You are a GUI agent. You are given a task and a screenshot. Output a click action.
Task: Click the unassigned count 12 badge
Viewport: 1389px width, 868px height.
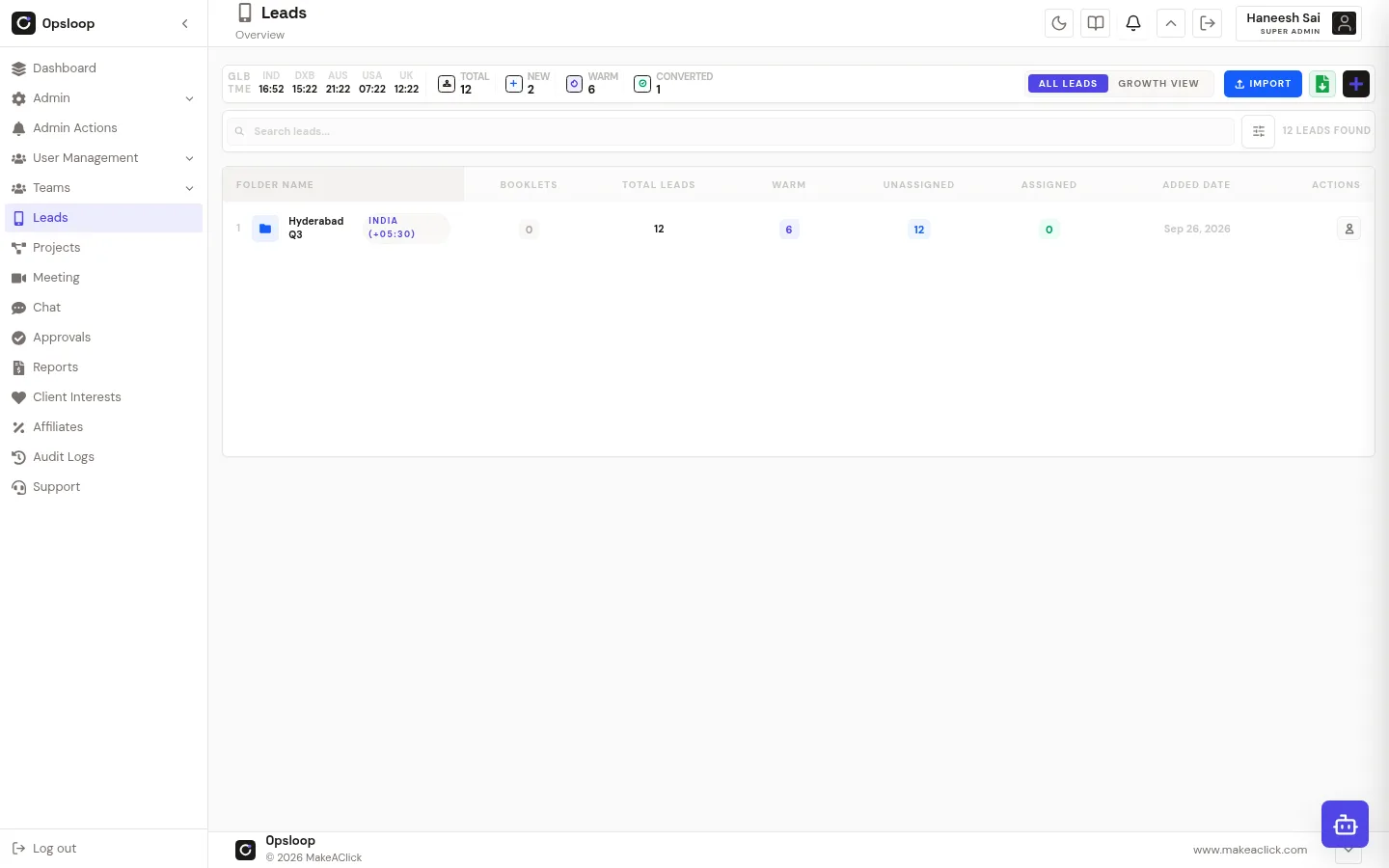(919, 230)
